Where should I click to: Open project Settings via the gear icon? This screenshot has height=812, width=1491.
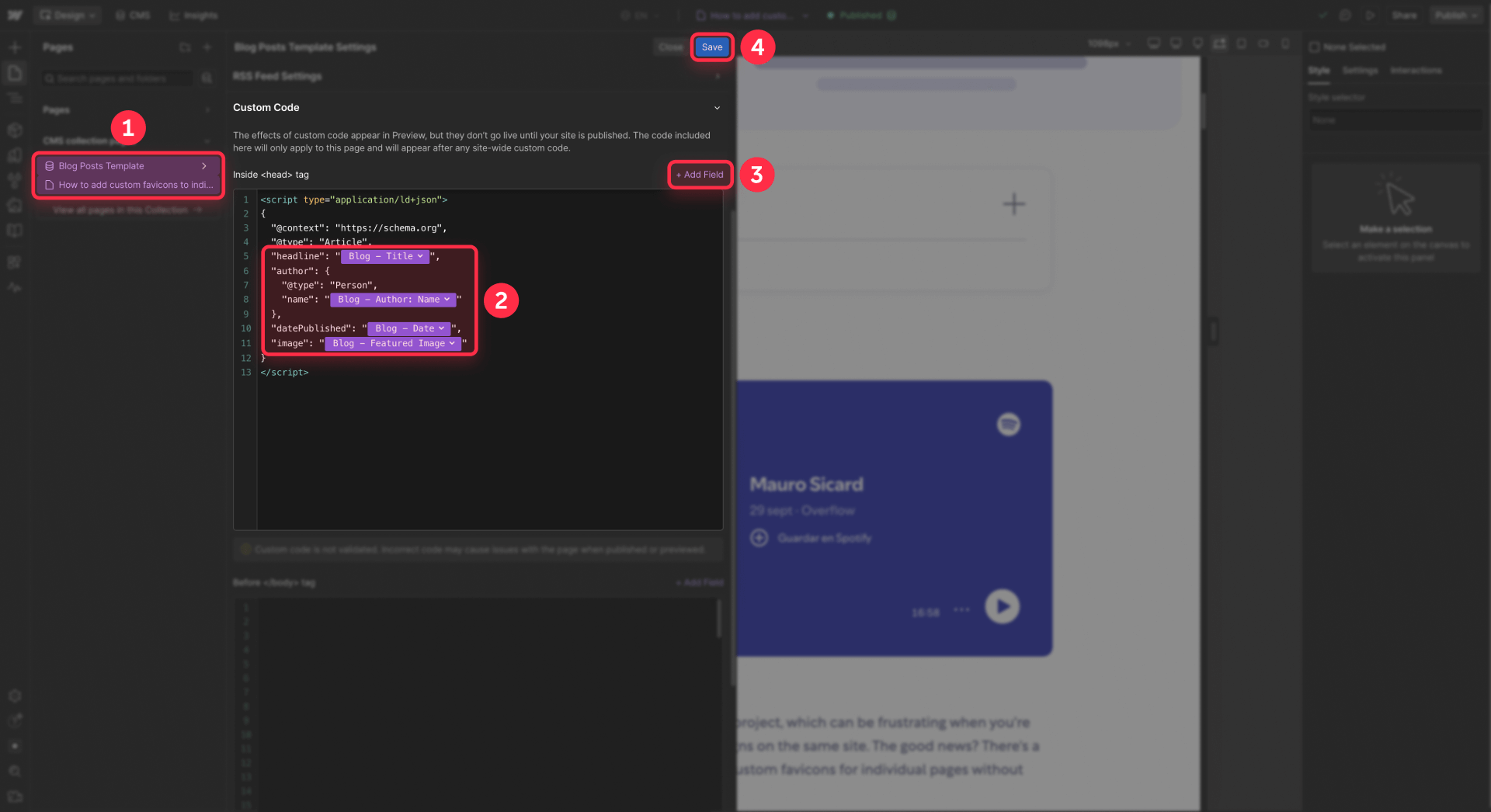click(x=15, y=696)
